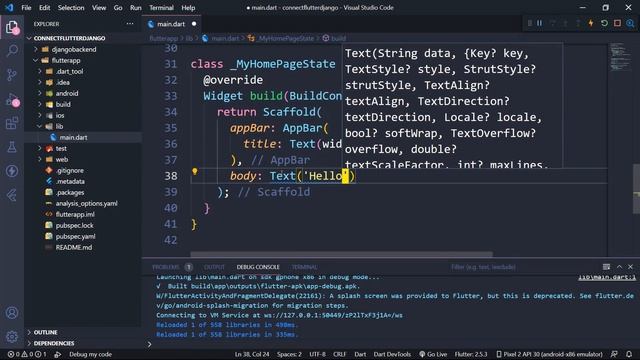640x360 pixels.
Task: Open the Help menu
Action: (188, 7)
